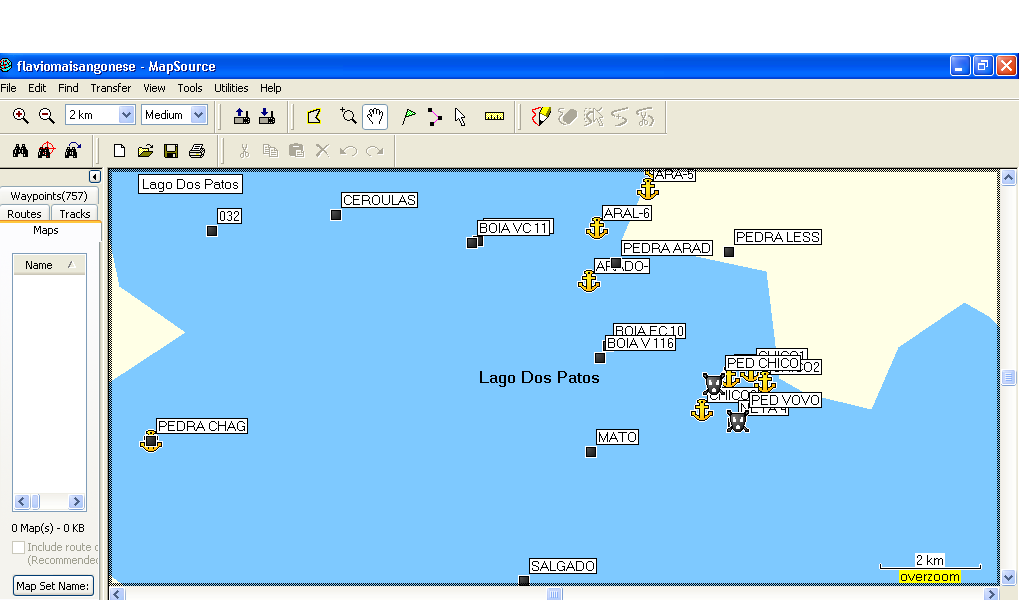
Task: Open Find Places with binoculars icon
Action: click(x=20, y=151)
